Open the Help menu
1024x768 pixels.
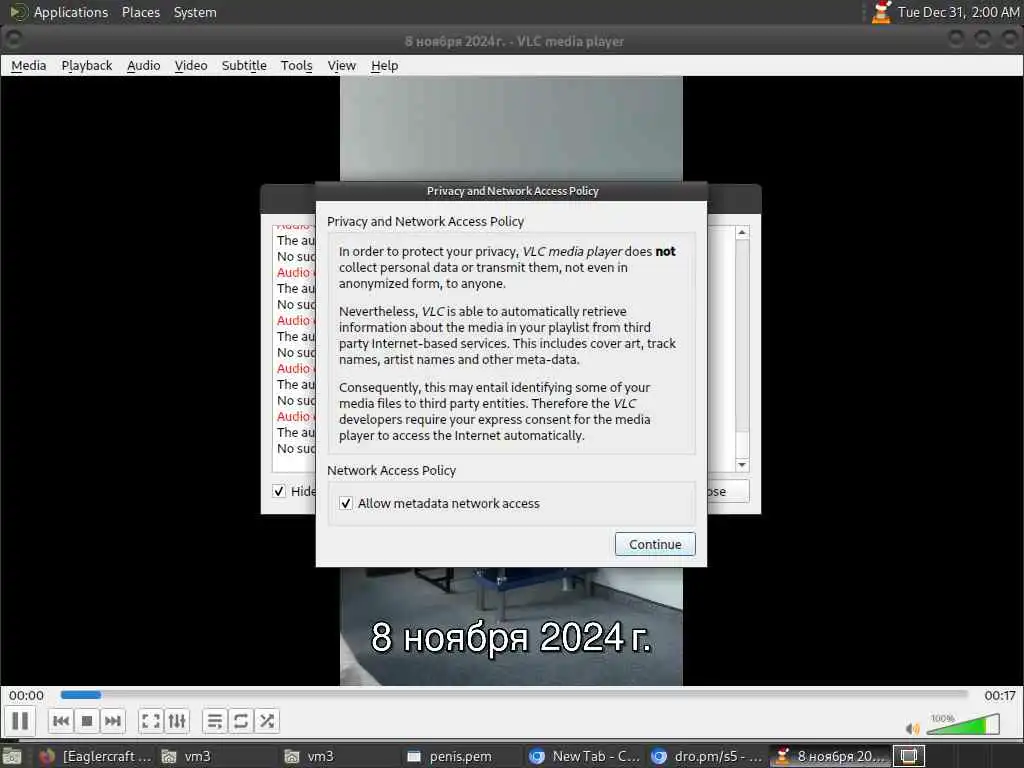point(384,65)
